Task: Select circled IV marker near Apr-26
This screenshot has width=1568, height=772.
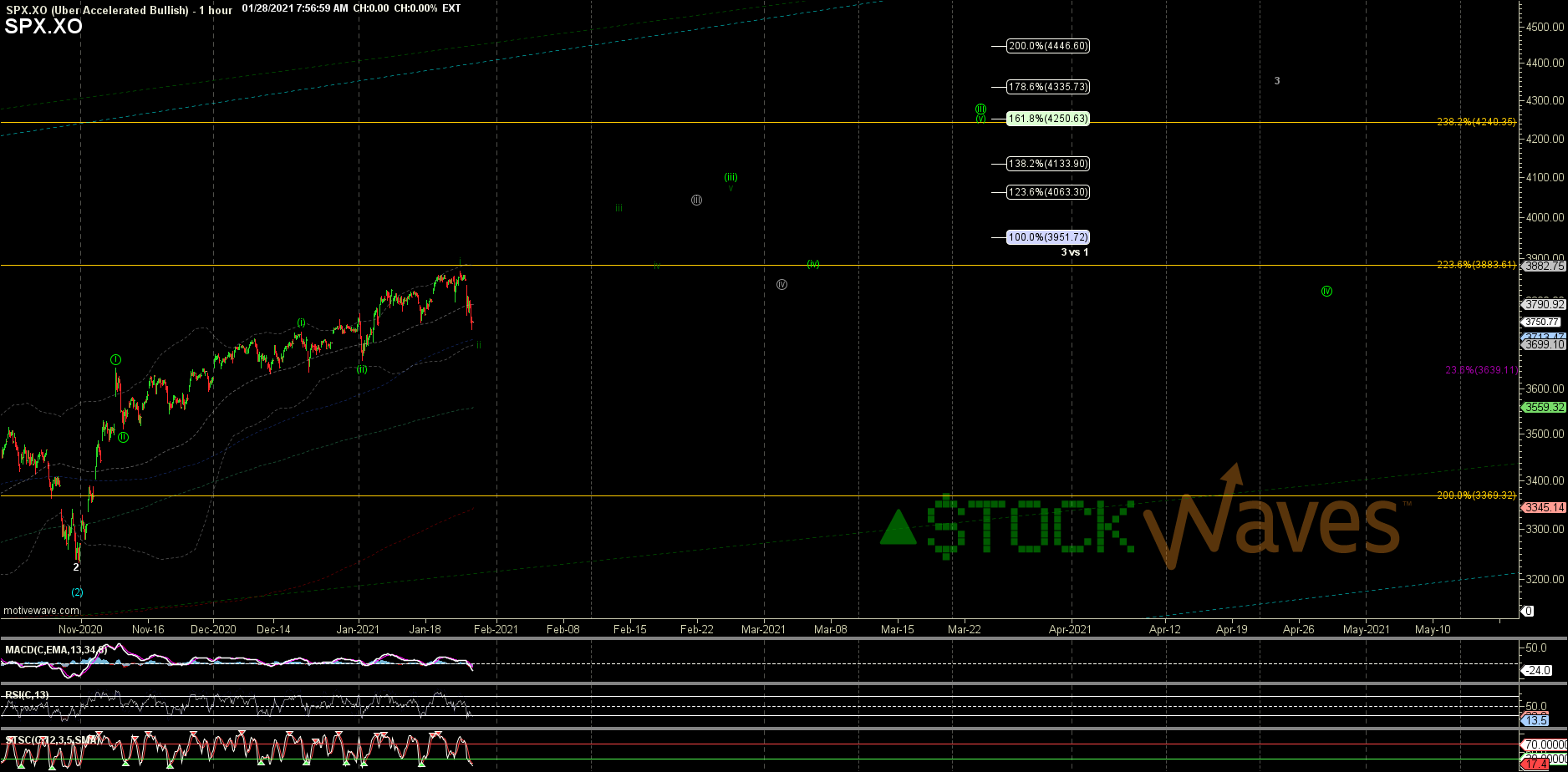Action: (x=1326, y=291)
